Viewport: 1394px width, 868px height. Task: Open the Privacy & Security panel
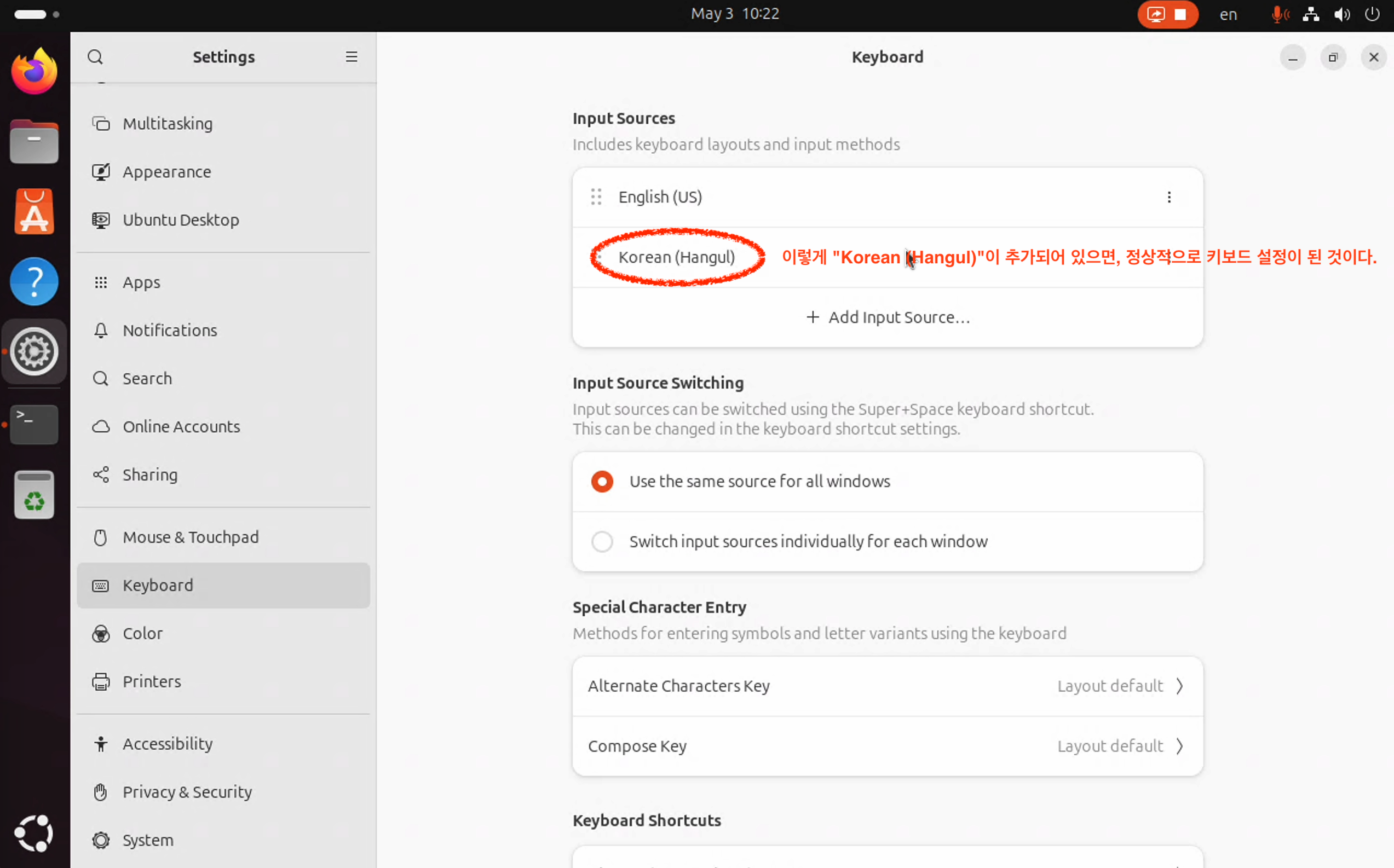187,791
